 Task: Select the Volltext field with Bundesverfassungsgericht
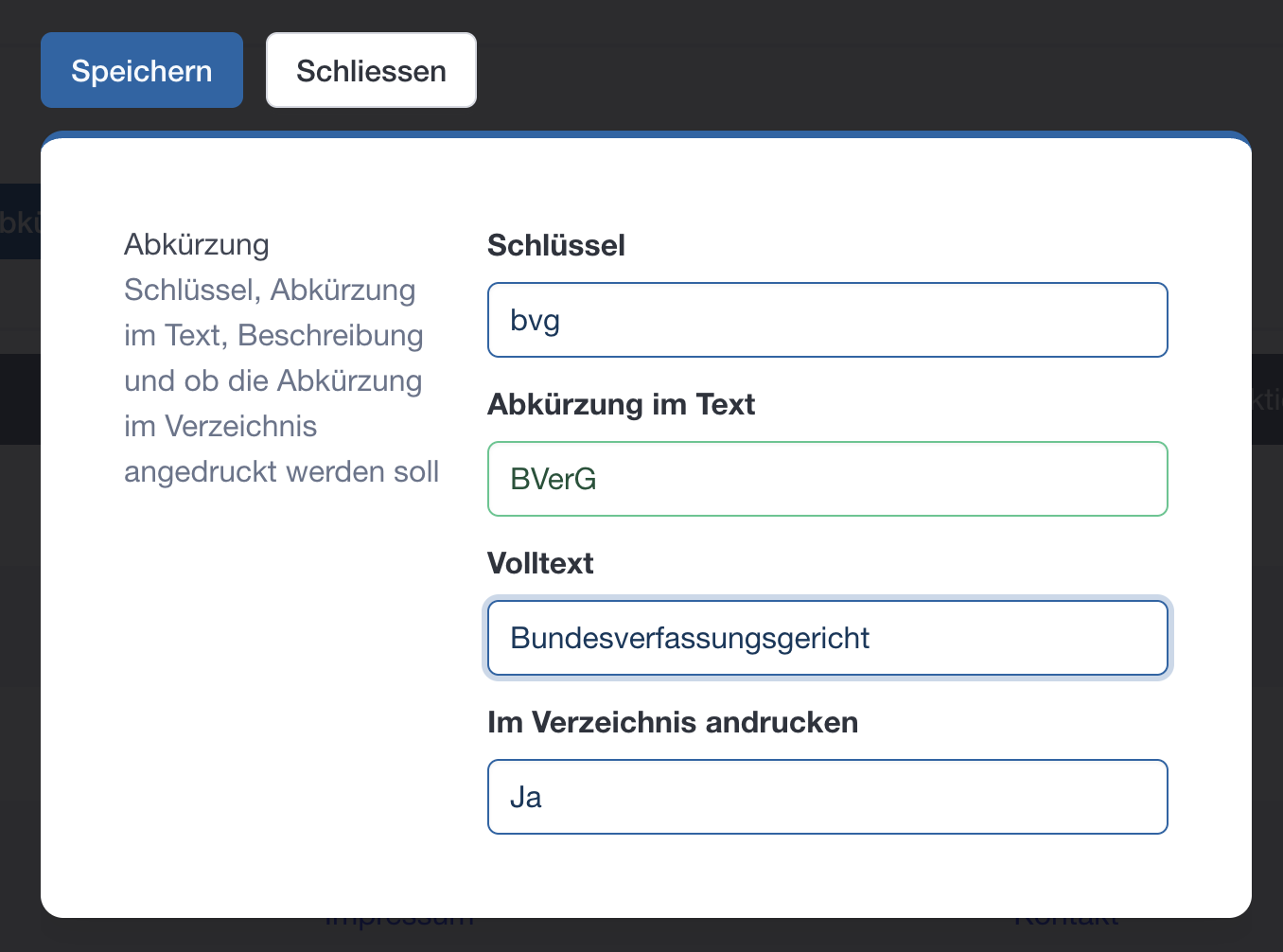pos(828,638)
